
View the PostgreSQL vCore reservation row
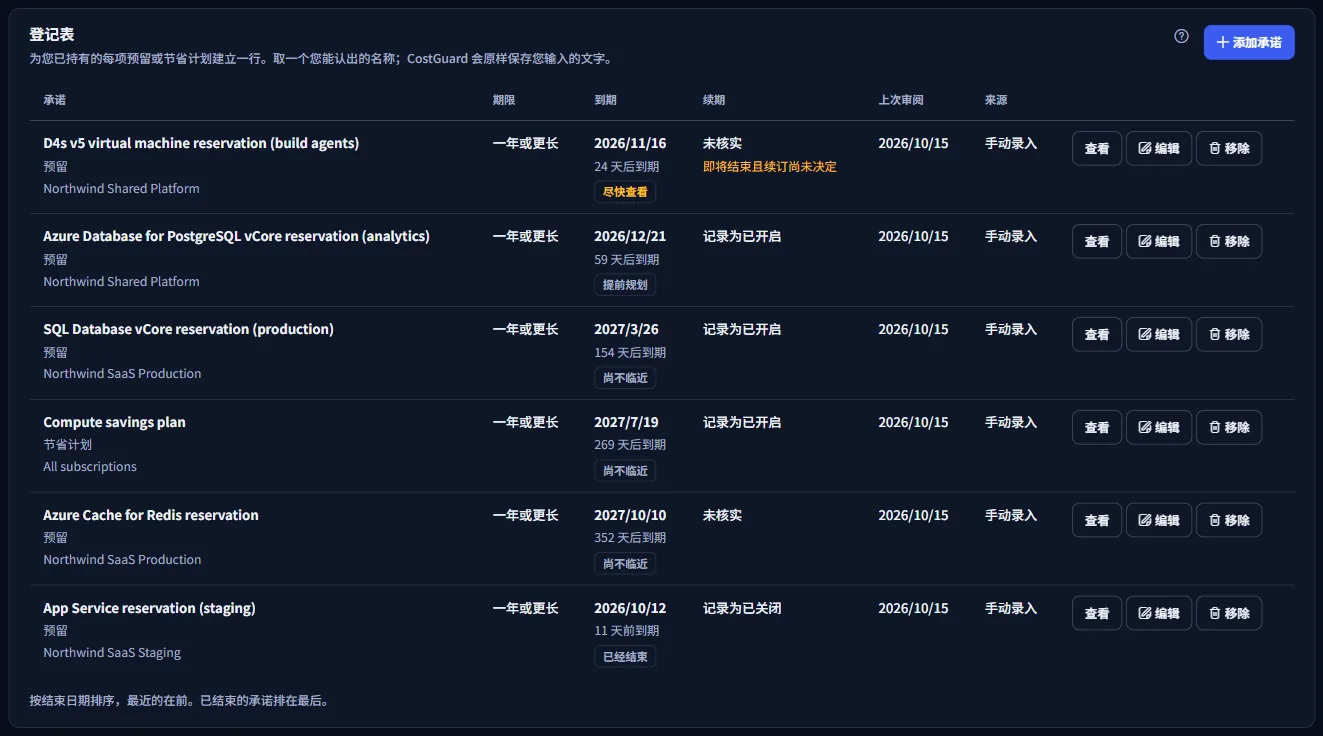1097,241
